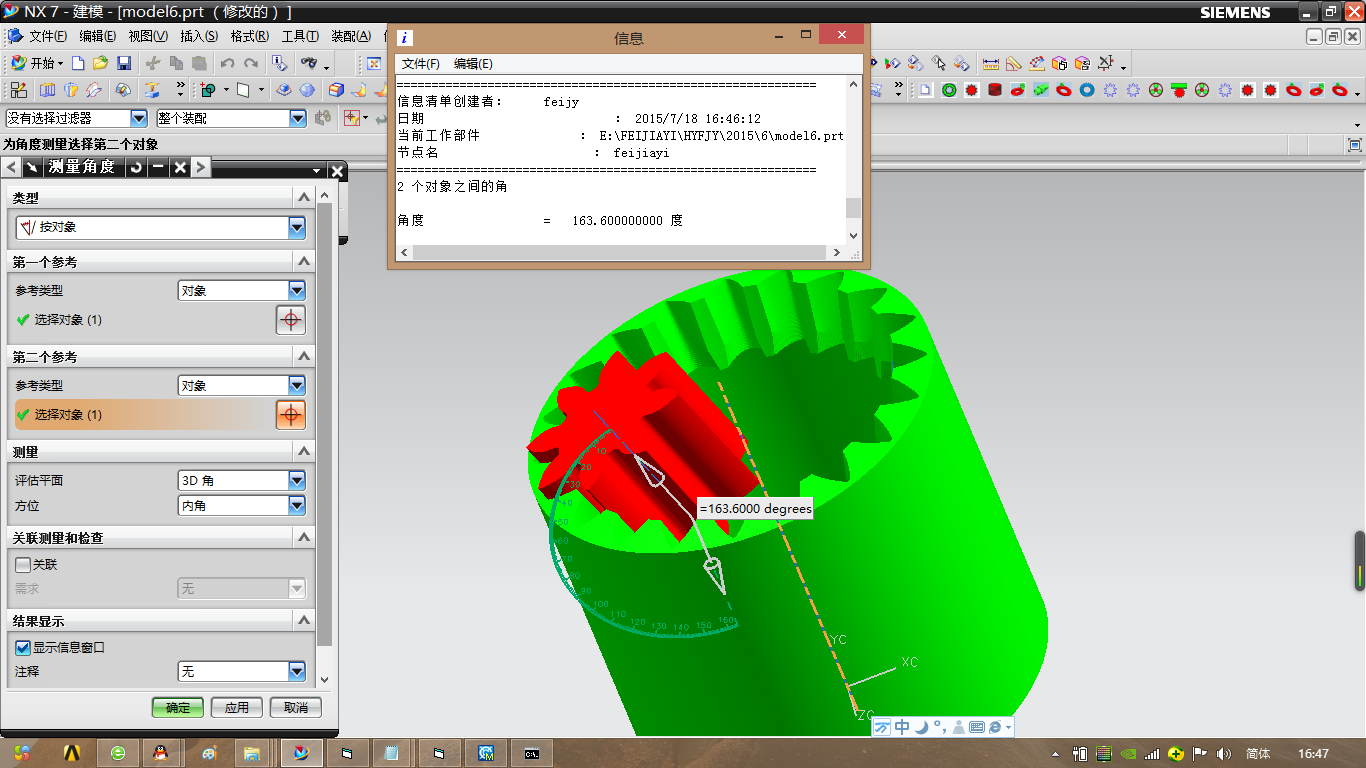Viewport: 1366px width, 768px height.
Task: Click the crosshair select button for second reference
Action: pos(290,415)
